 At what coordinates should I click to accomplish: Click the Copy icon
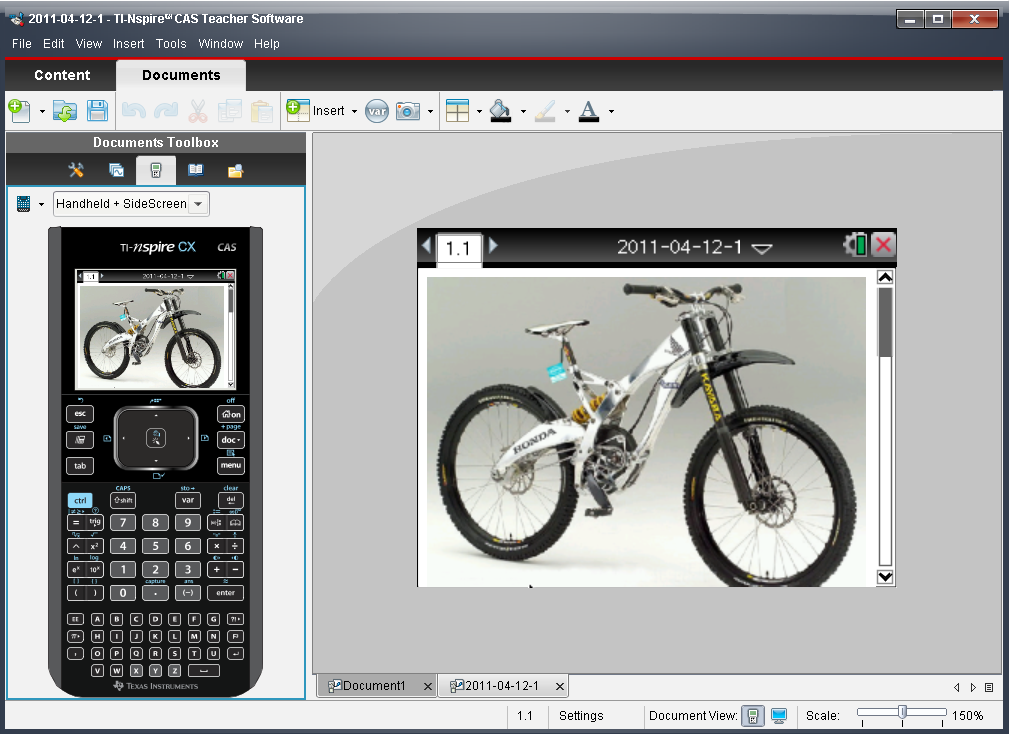230,111
